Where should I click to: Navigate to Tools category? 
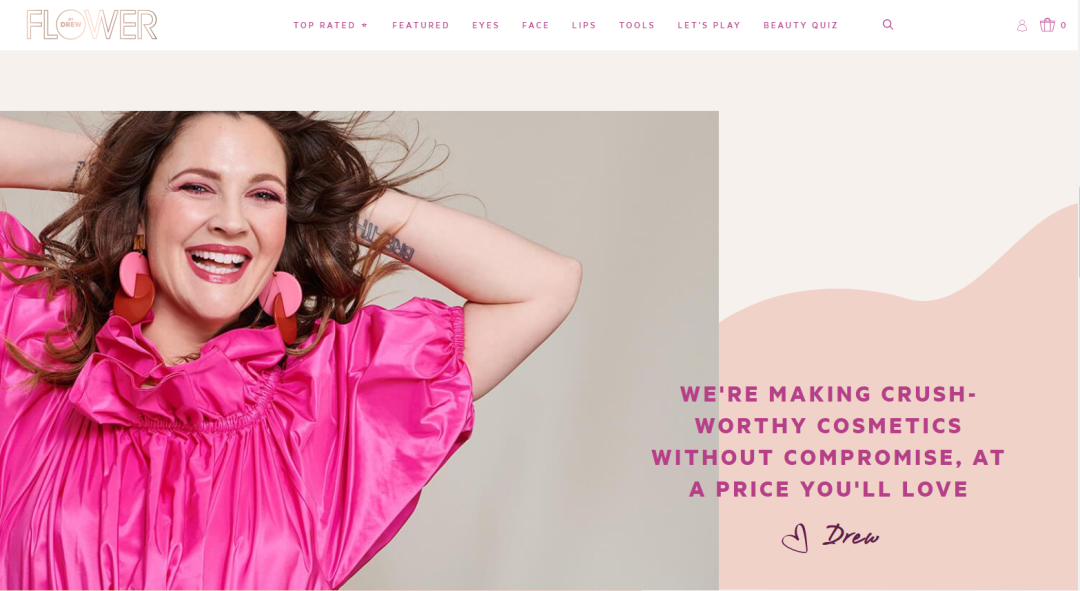[x=636, y=25]
